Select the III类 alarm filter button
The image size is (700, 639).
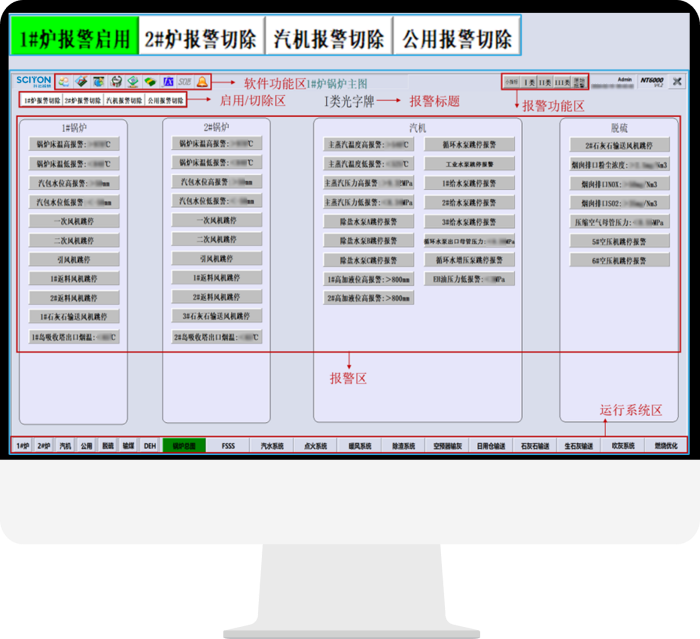click(x=562, y=81)
